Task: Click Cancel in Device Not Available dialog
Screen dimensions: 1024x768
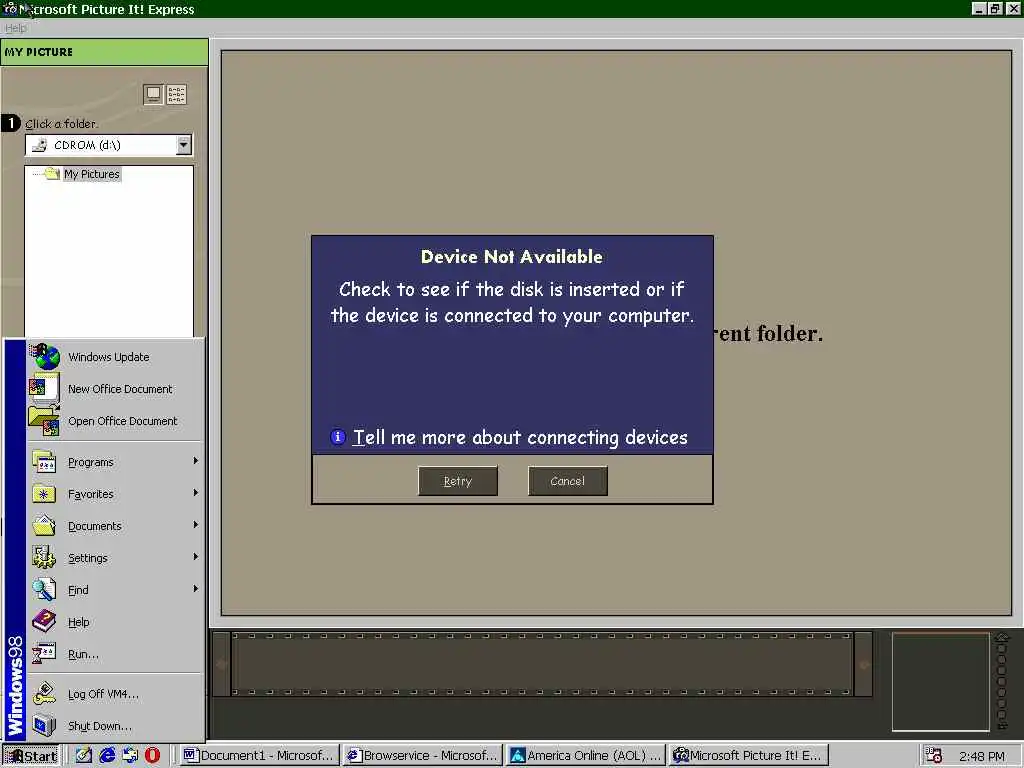Action: [568, 481]
